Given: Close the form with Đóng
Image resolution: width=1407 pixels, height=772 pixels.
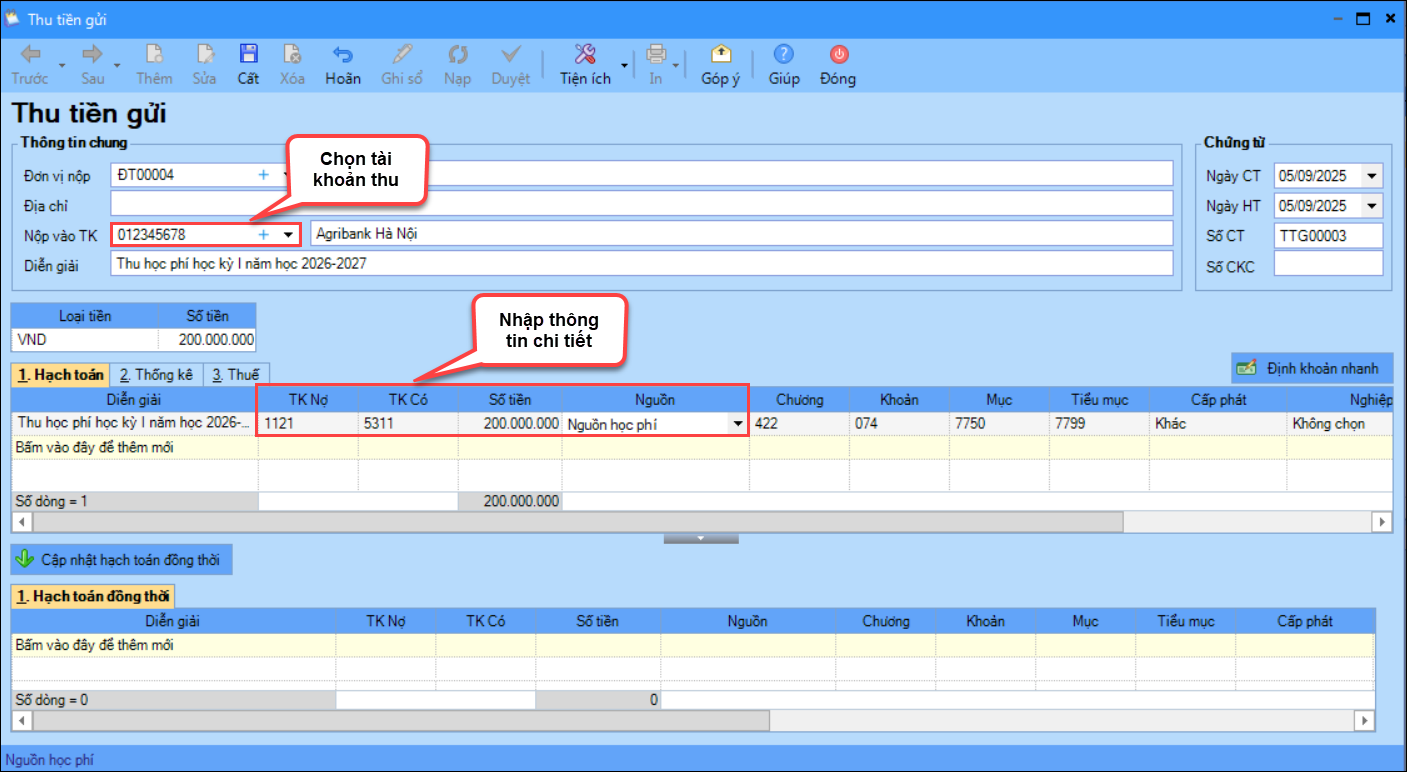Looking at the screenshot, I should pyautogui.click(x=838, y=65).
